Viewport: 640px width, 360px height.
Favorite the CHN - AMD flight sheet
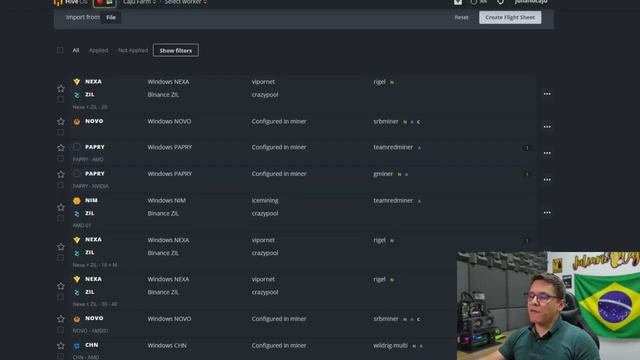[x=61, y=346]
